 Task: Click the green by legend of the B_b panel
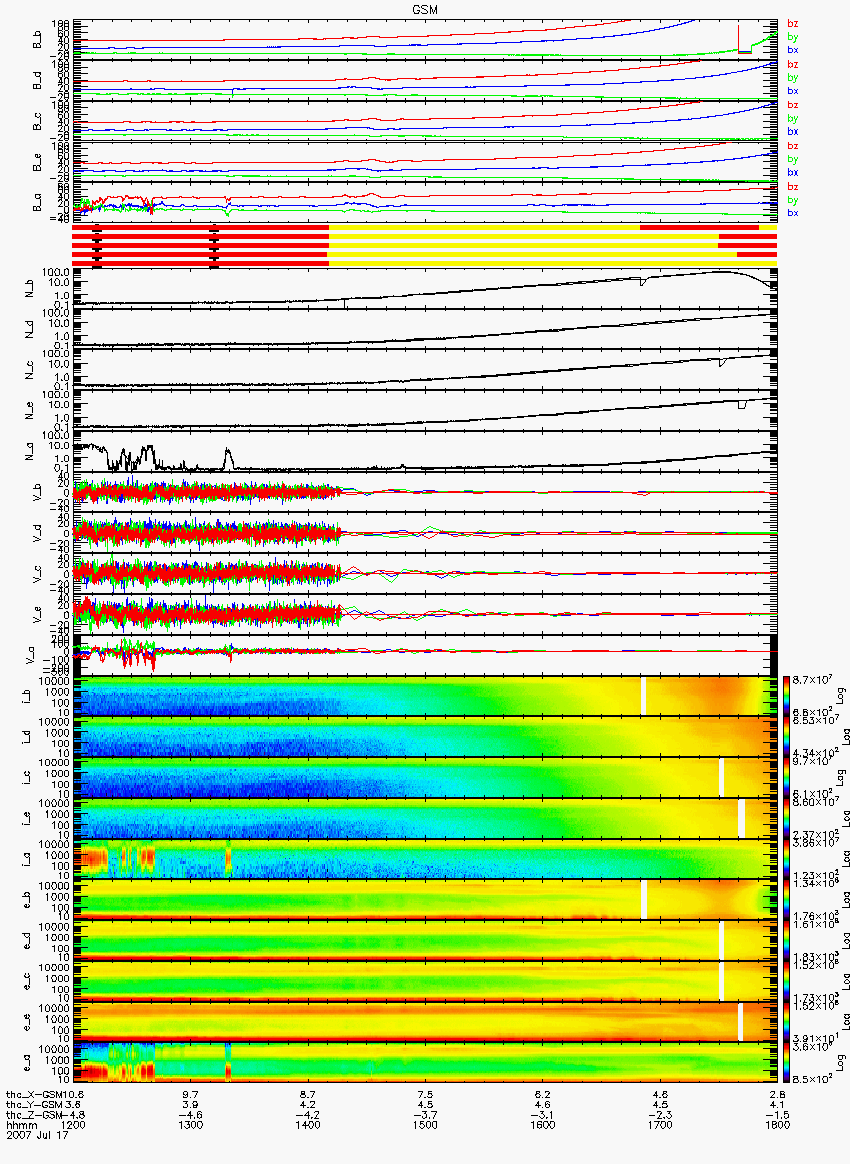point(793,36)
